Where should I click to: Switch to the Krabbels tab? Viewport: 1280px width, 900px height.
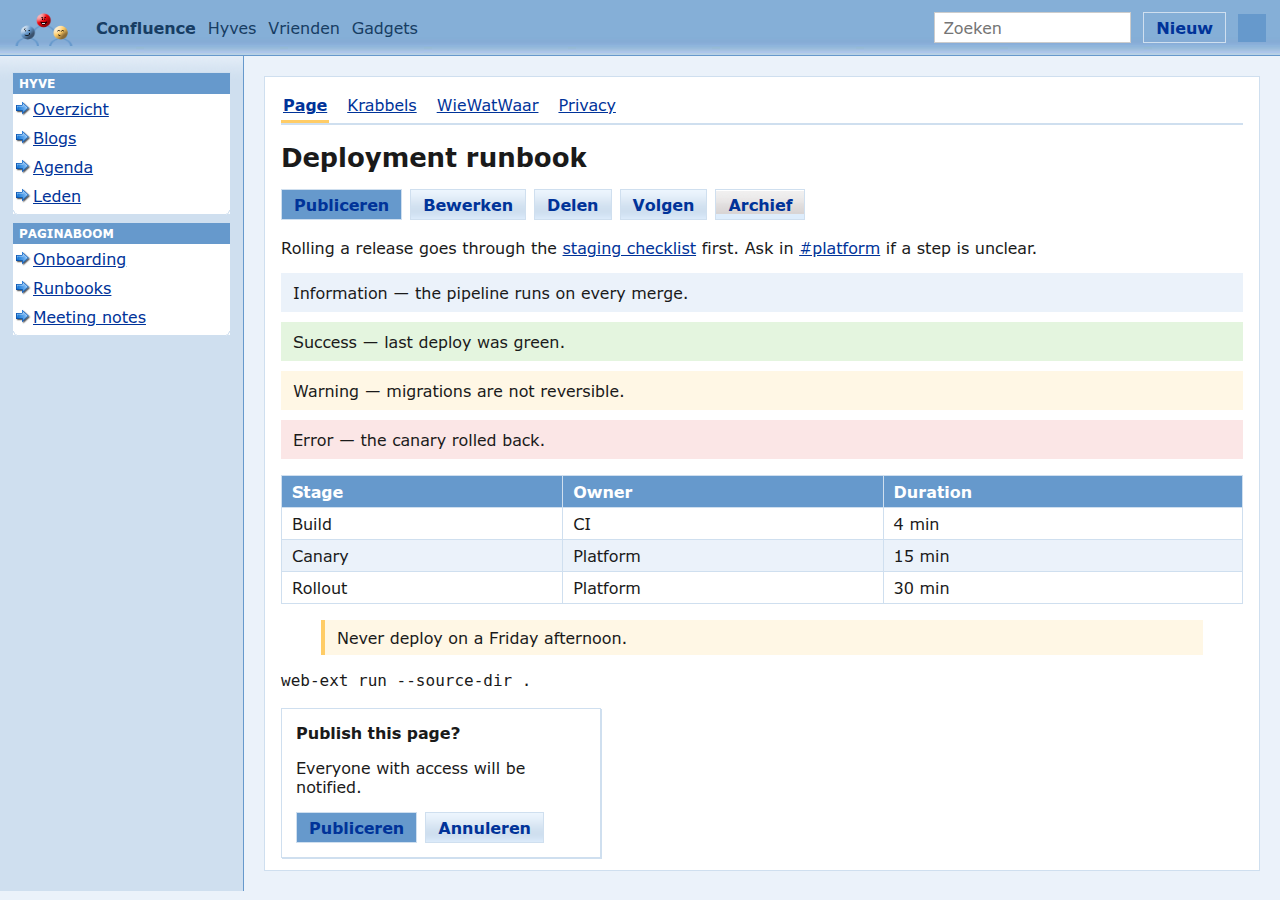(x=382, y=105)
